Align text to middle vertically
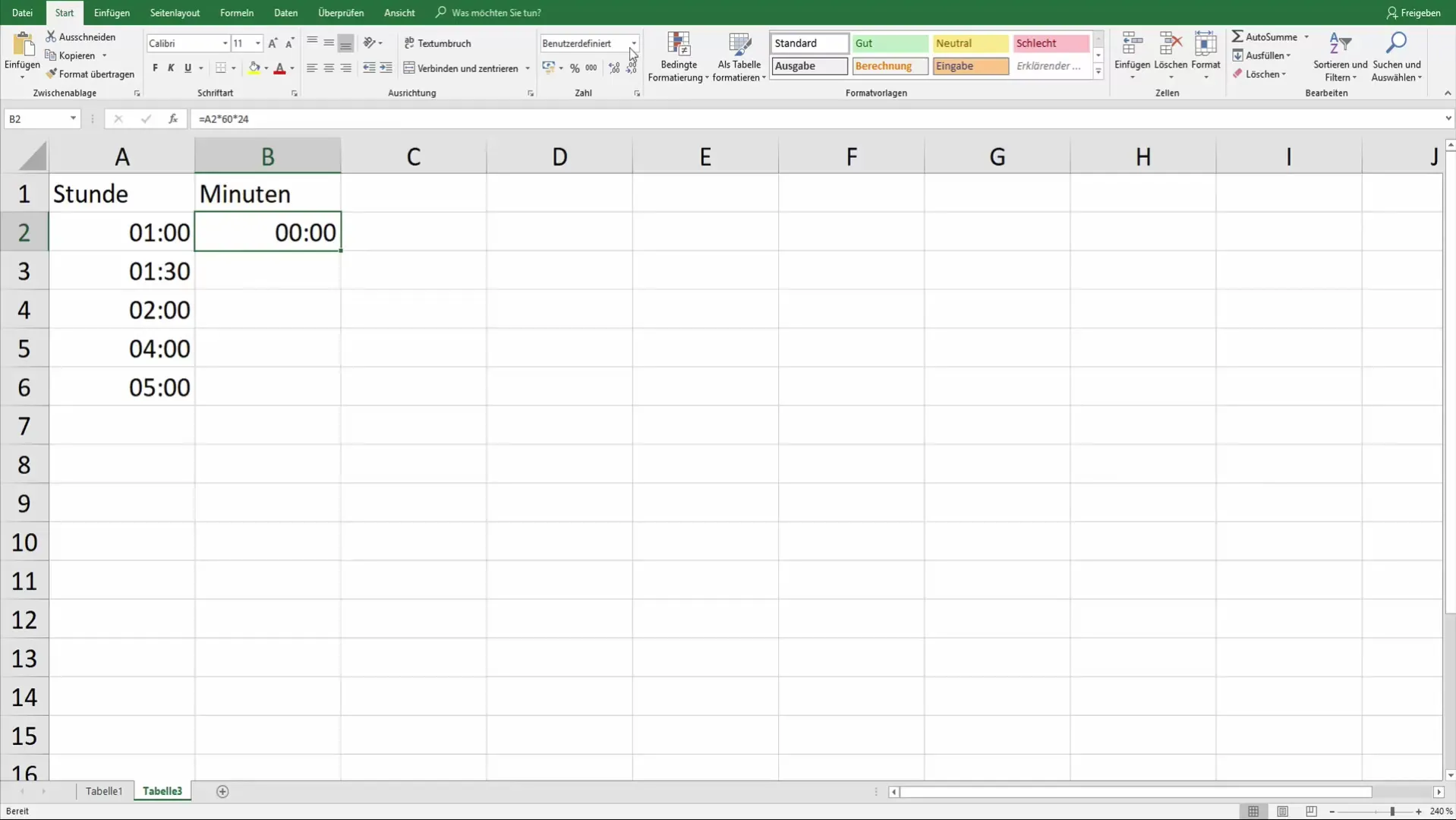The width and height of the screenshot is (1456, 820). click(329, 43)
